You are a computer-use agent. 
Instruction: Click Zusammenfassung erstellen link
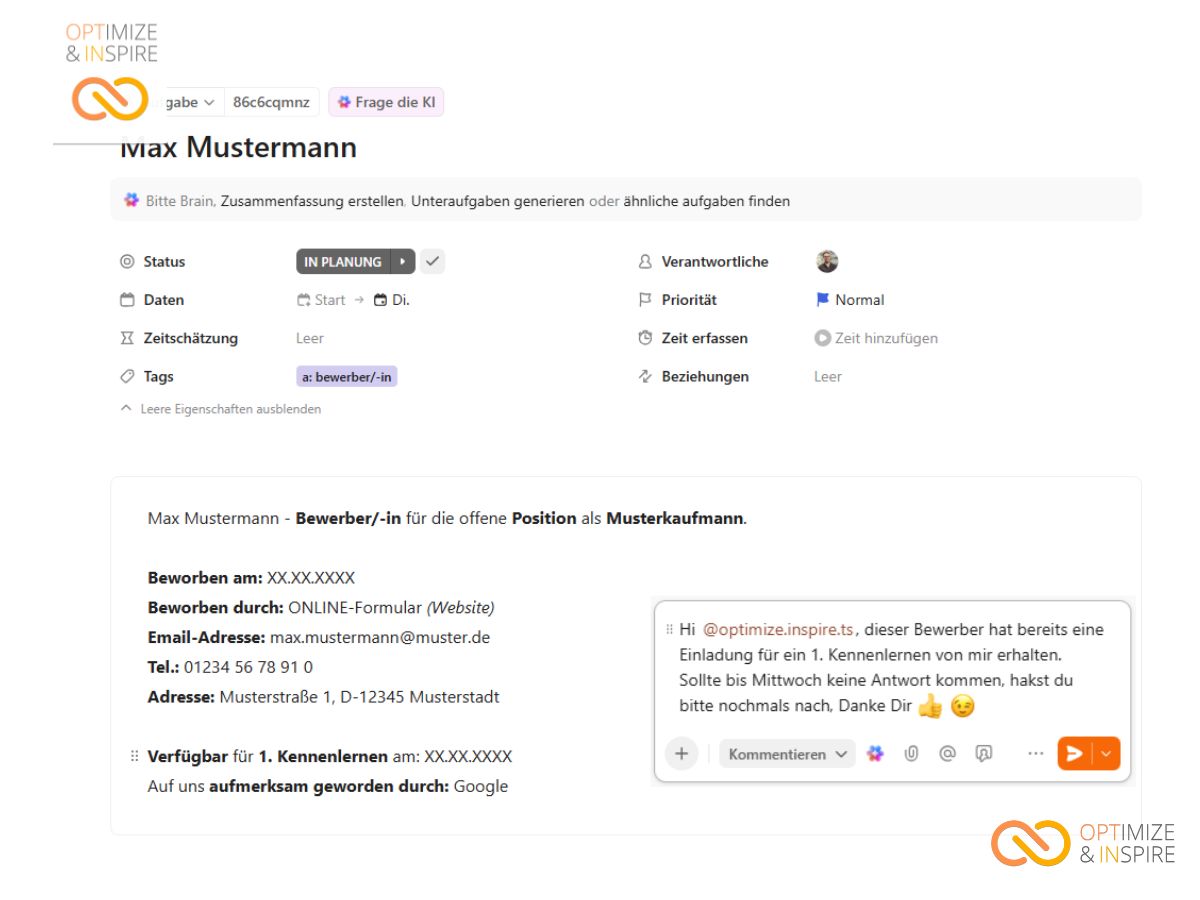(312, 201)
